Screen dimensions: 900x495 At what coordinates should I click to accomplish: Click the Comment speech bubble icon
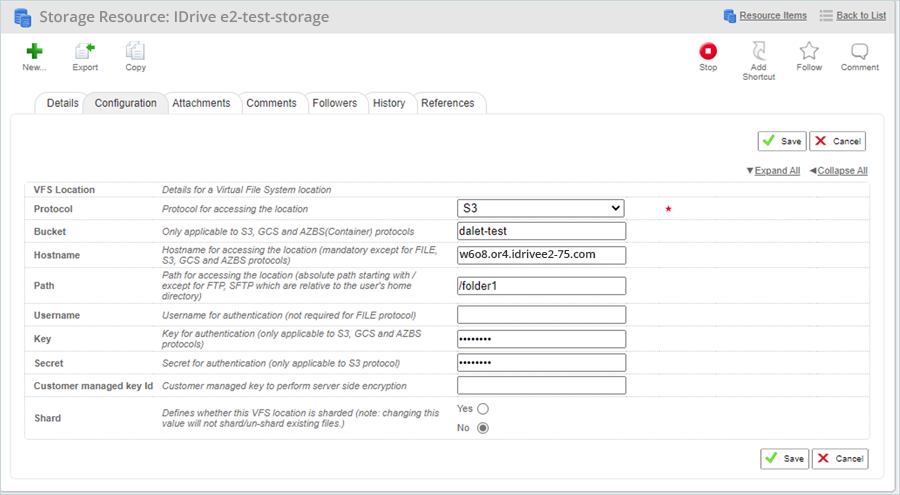click(859, 51)
